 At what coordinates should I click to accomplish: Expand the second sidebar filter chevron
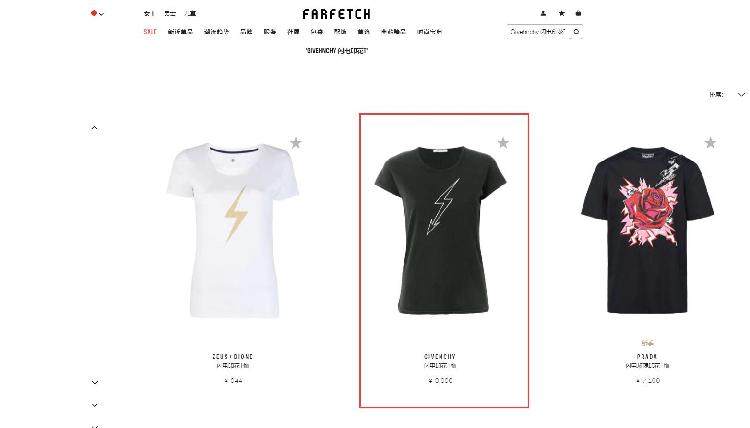95,382
